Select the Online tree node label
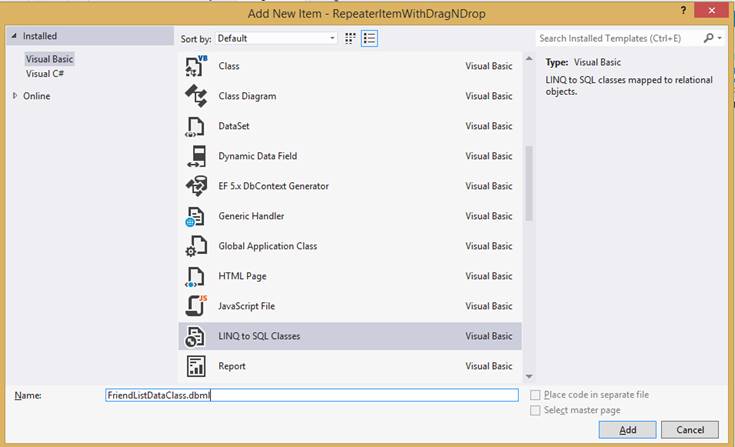The height and width of the screenshot is (447, 735). [37, 96]
